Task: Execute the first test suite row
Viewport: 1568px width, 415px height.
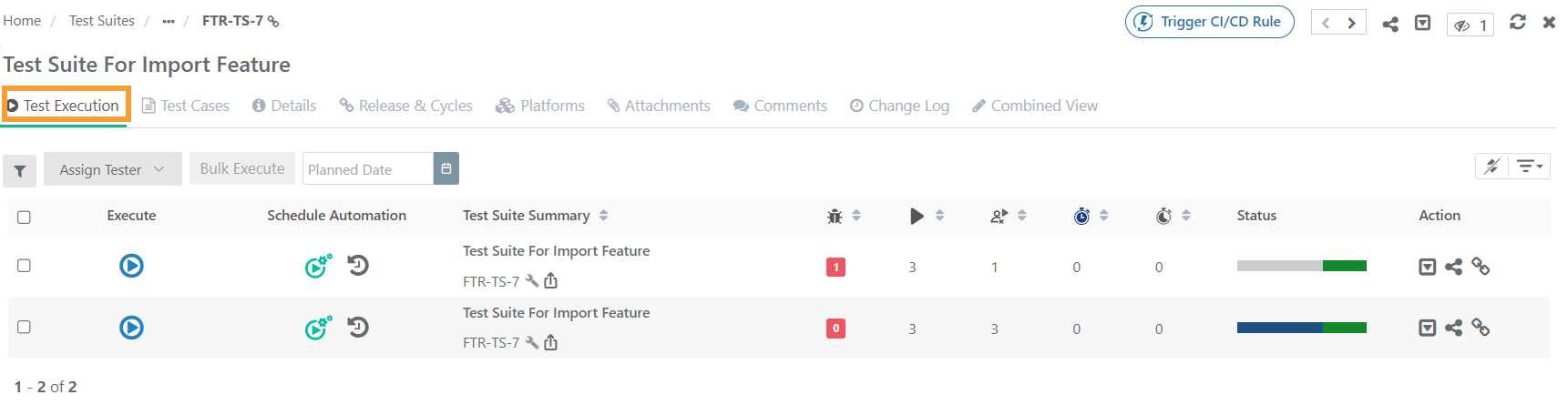Action: (x=131, y=266)
